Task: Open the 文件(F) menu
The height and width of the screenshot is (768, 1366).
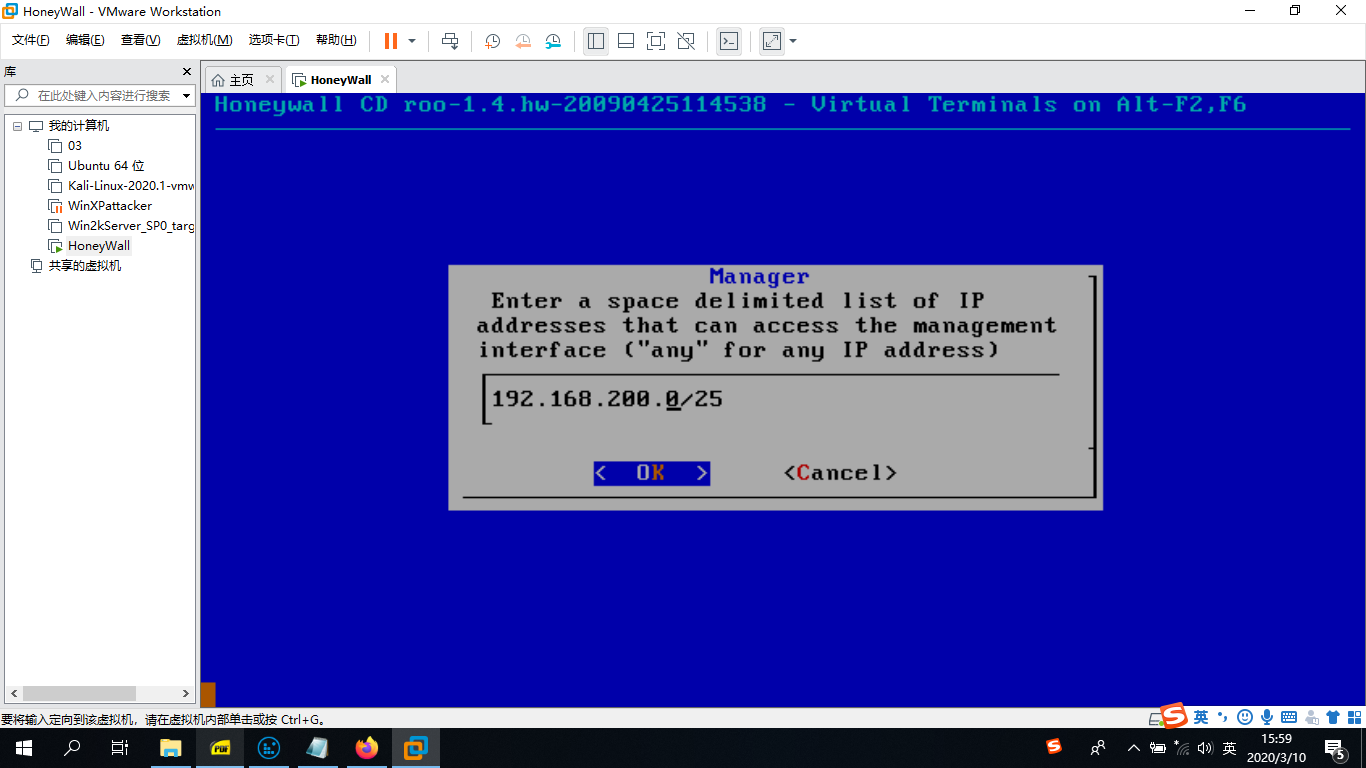Action: point(31,40)
